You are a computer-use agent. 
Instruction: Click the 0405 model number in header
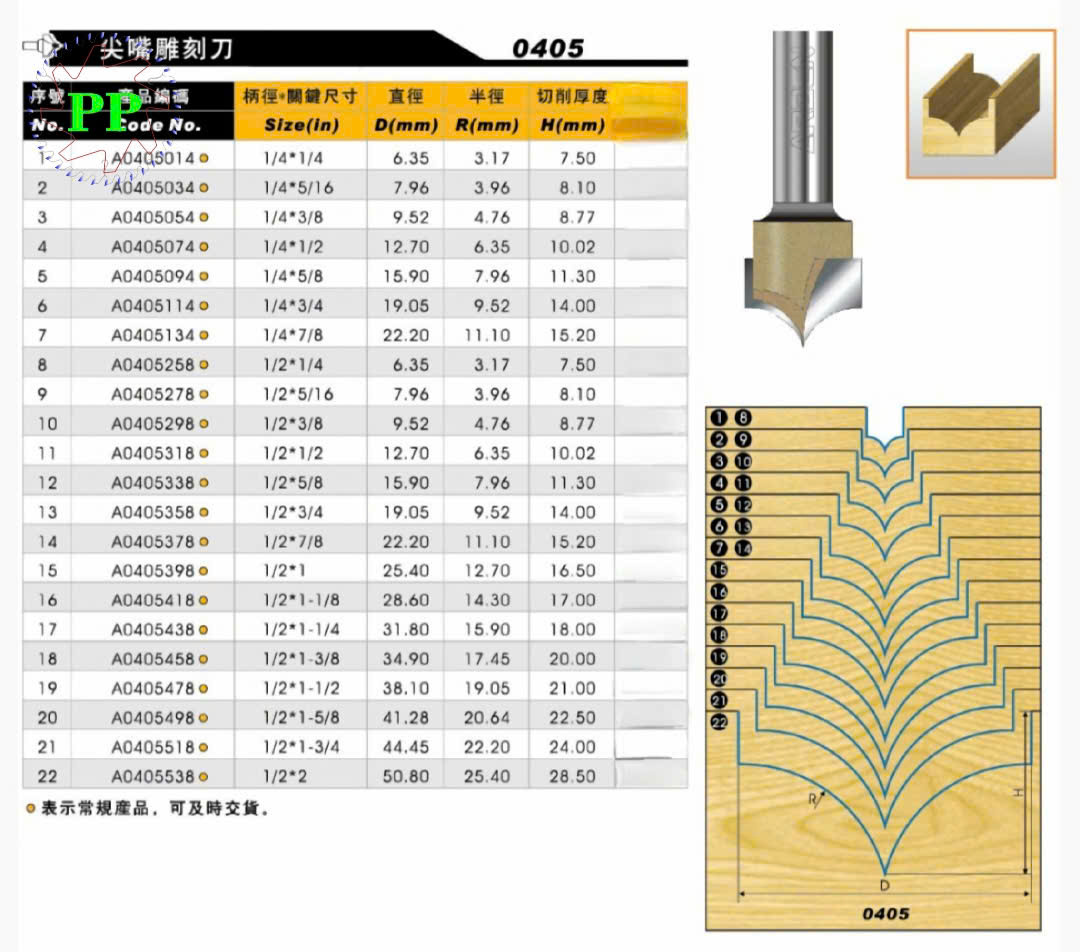coord(548,48)
